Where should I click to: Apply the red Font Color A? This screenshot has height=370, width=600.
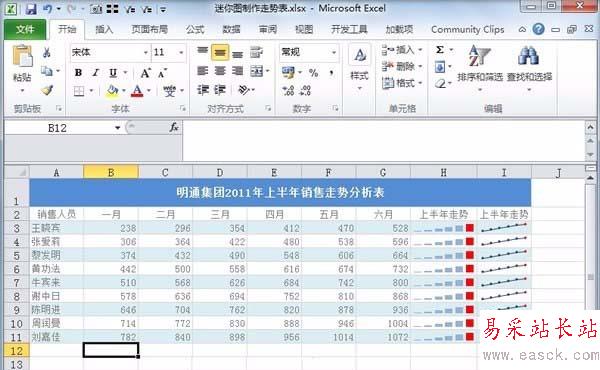click(137, 91)
